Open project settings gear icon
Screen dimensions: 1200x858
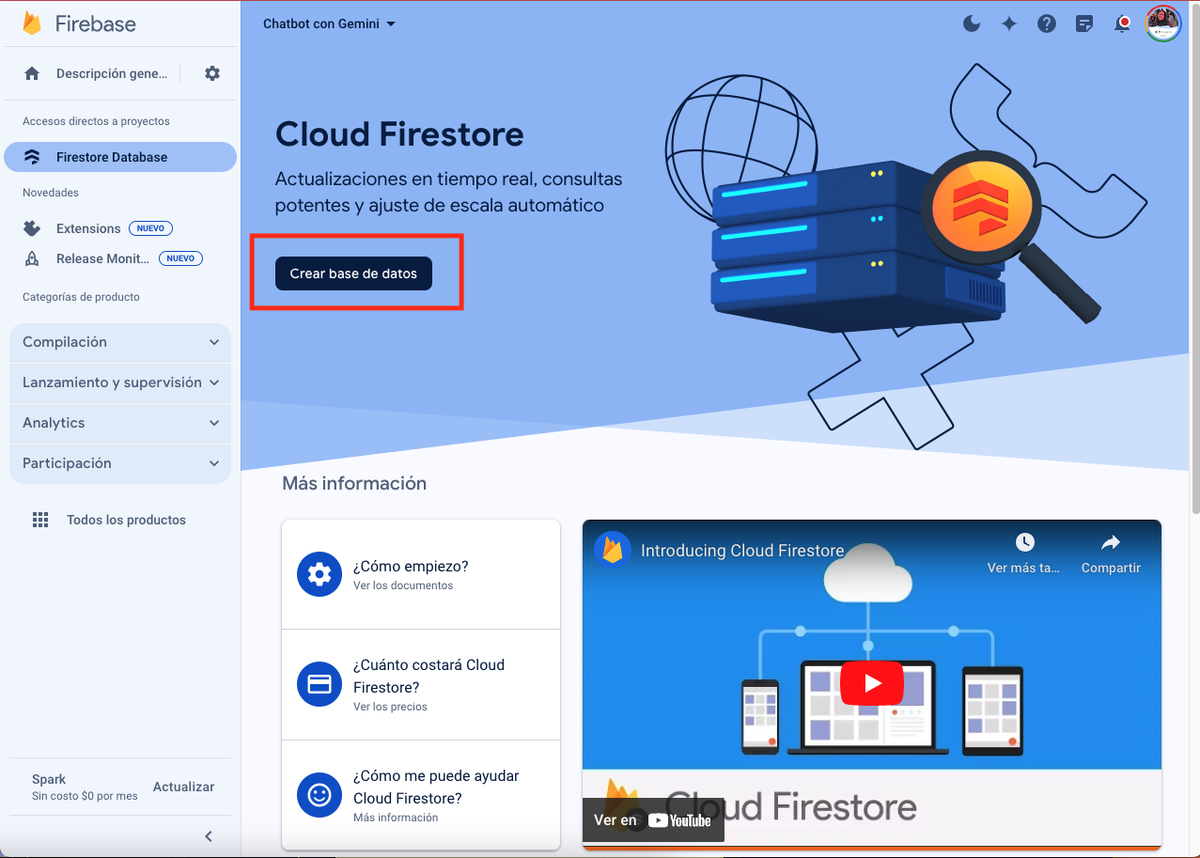coord(212,73)
